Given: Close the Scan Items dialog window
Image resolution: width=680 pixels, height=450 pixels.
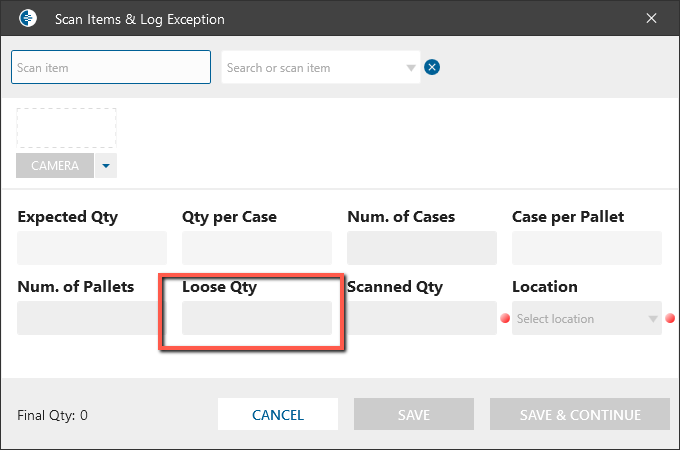Looking at the screenshot, I should point(652,19).
